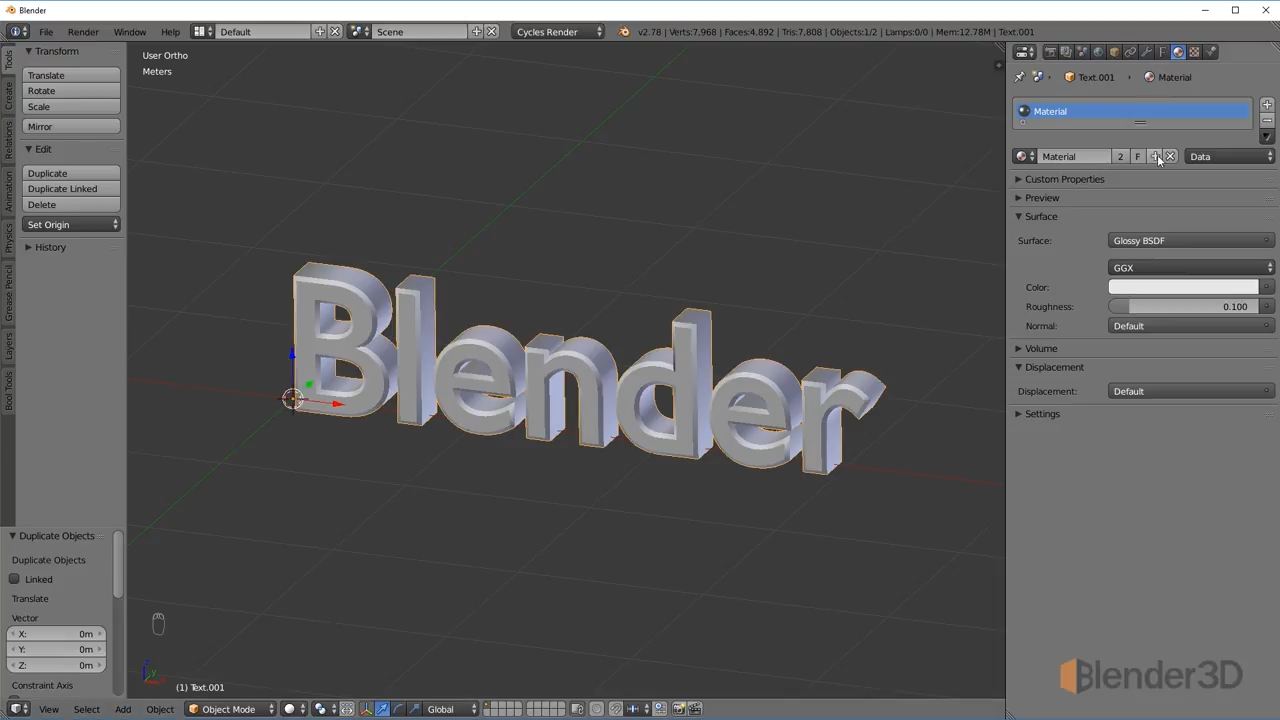Open the Cycles Render engine dropdown

(559, 32)
